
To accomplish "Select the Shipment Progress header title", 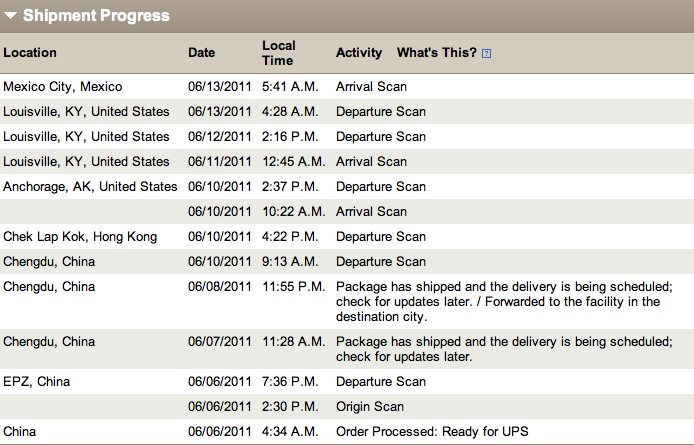I will click(x=96, y=15).
